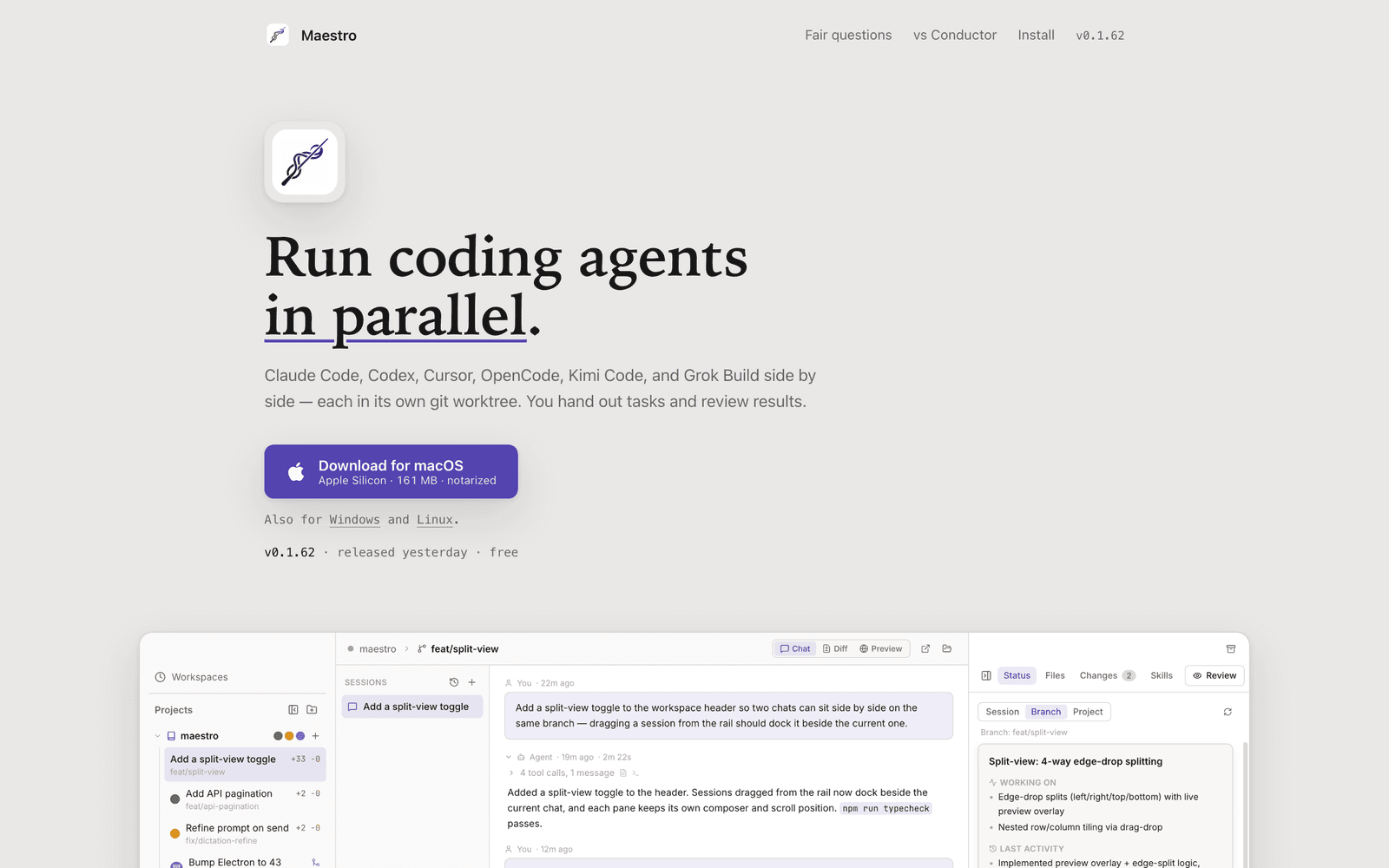Select Bump Electron to 43 workspace

tap(245, 862)
